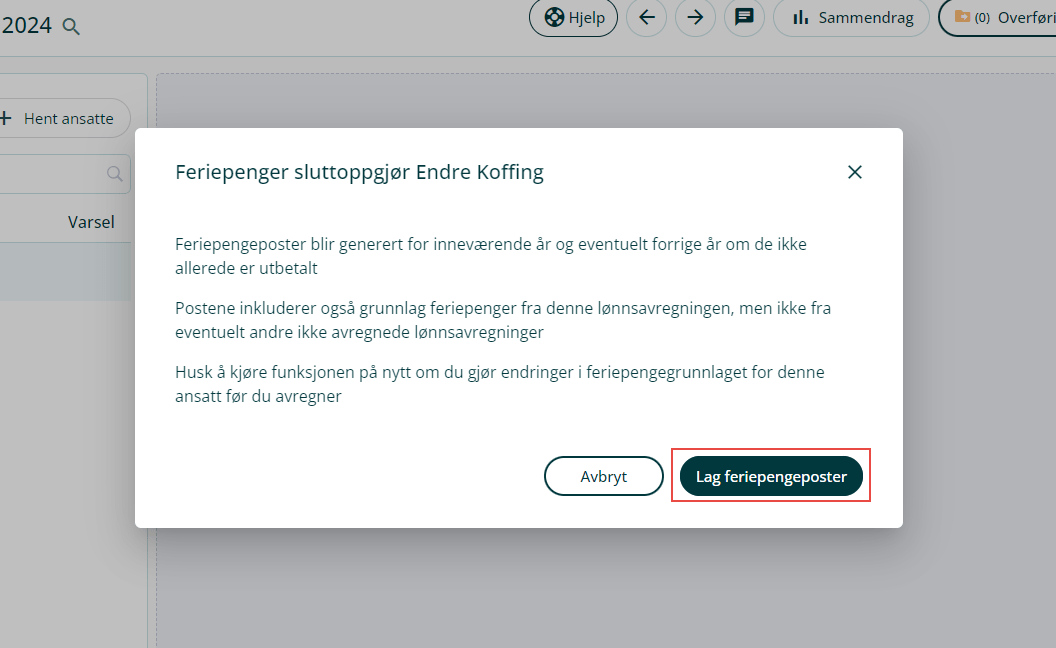
Task: Click the plus Hent ansatte button
Action: (59, 118)
